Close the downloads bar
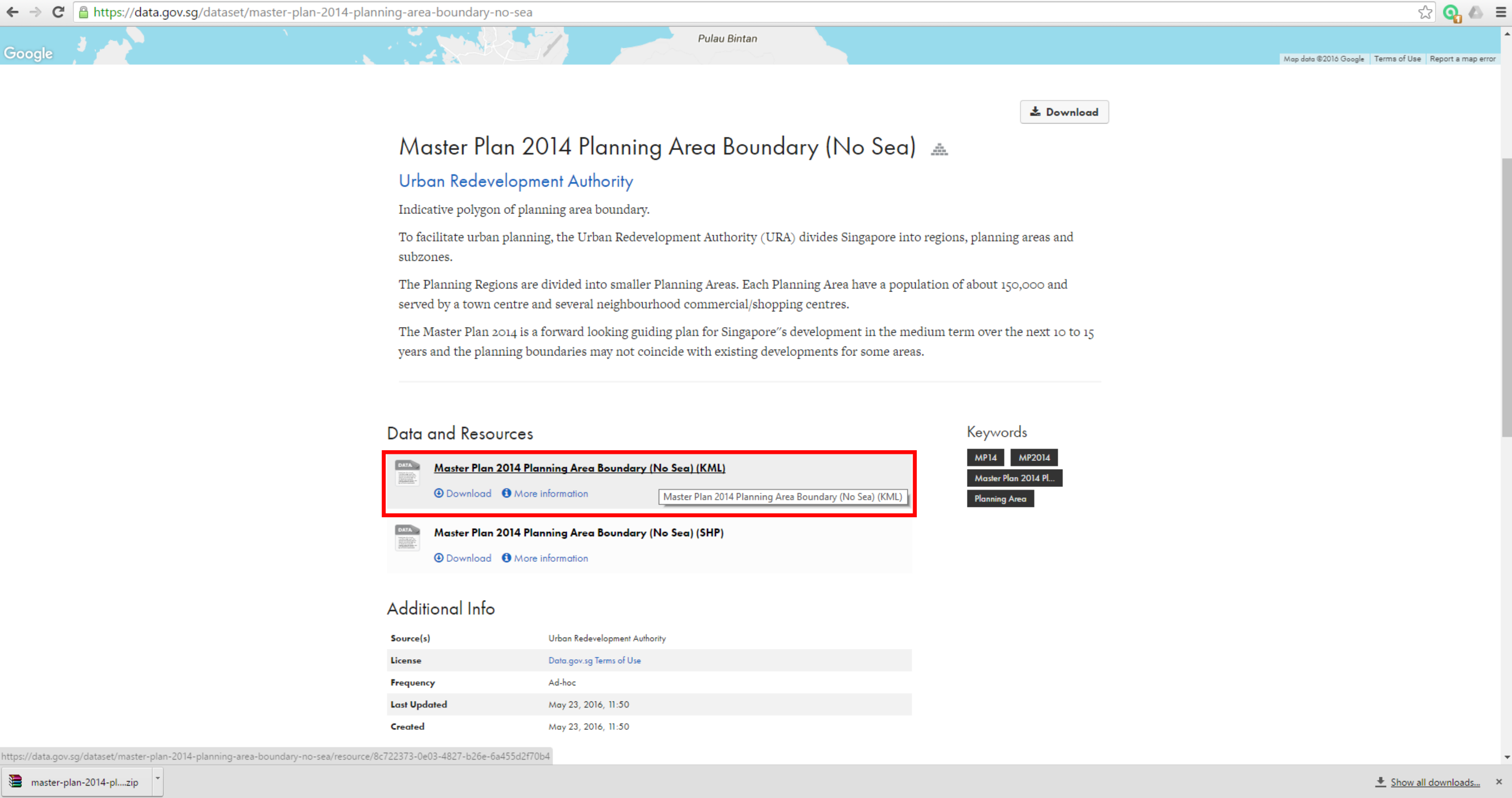This screenshot has height=798, width=1512. click(1498, 781)
